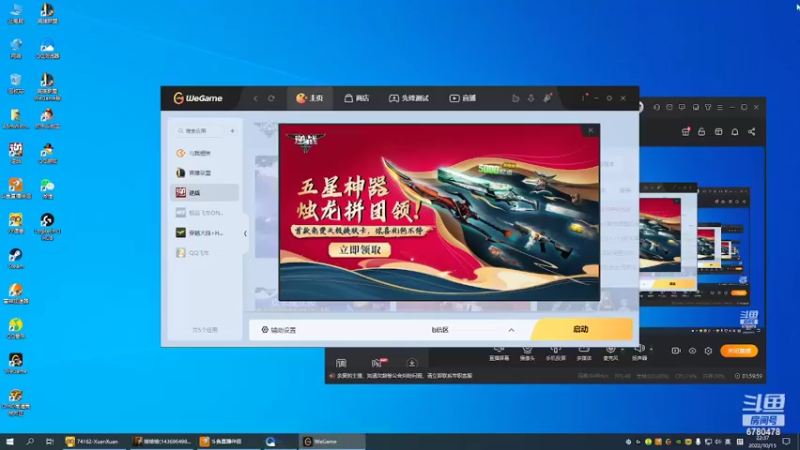Open the WeGame desktop shortcut
Screen dimensions: 800x450
[16, 364]
